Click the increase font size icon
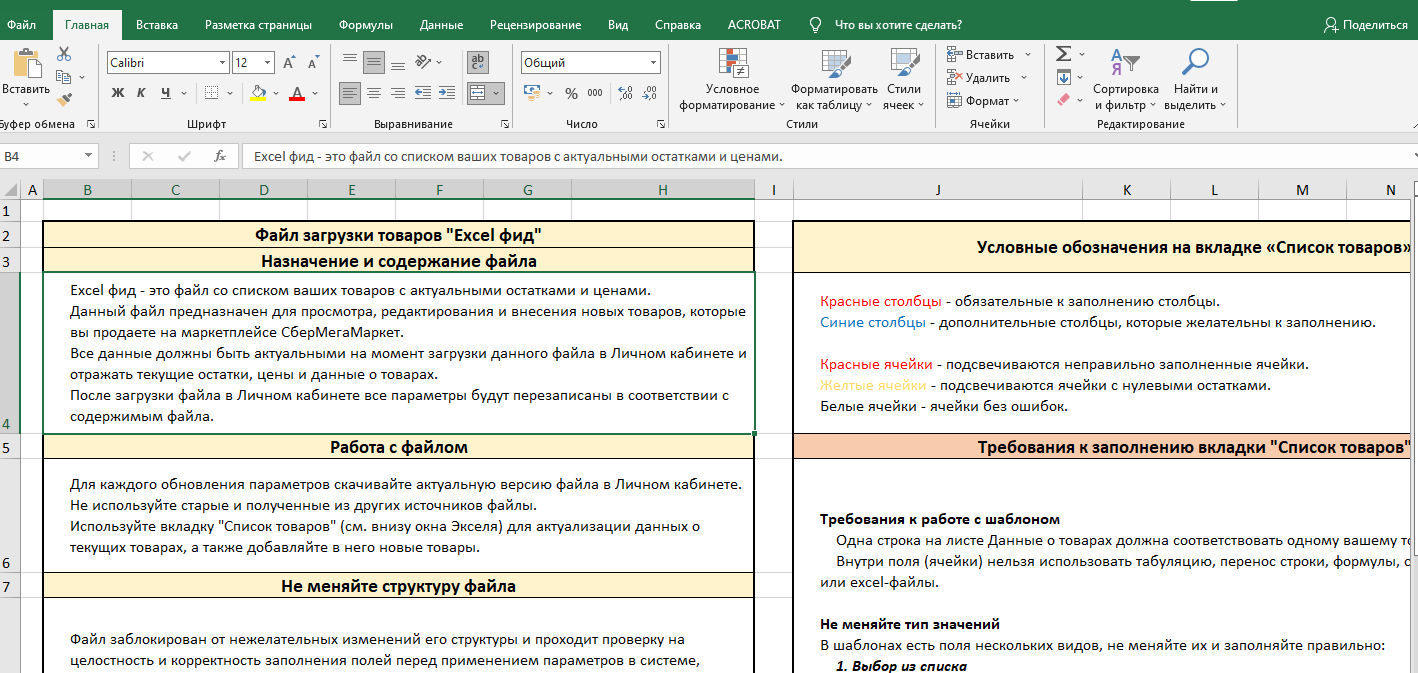1418x673 pixels. pos(289,63)
